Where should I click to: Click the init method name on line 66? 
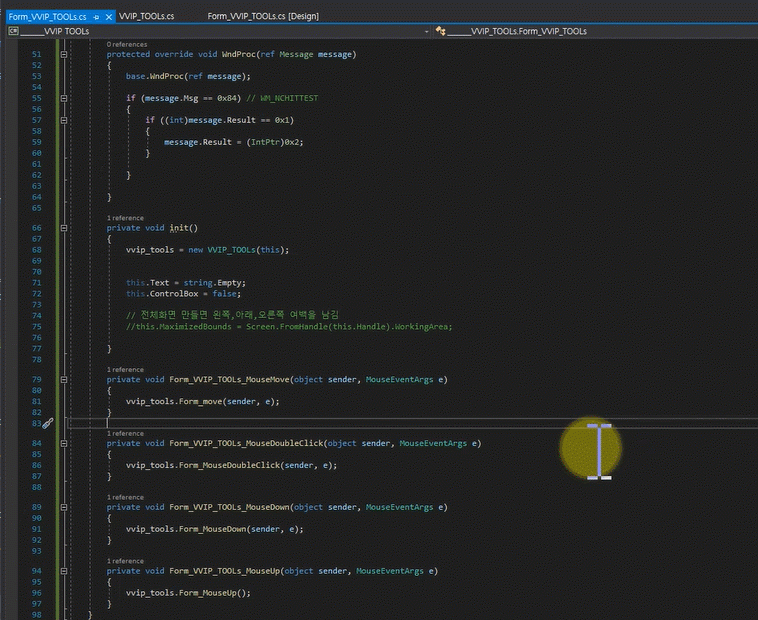[179, 228]
